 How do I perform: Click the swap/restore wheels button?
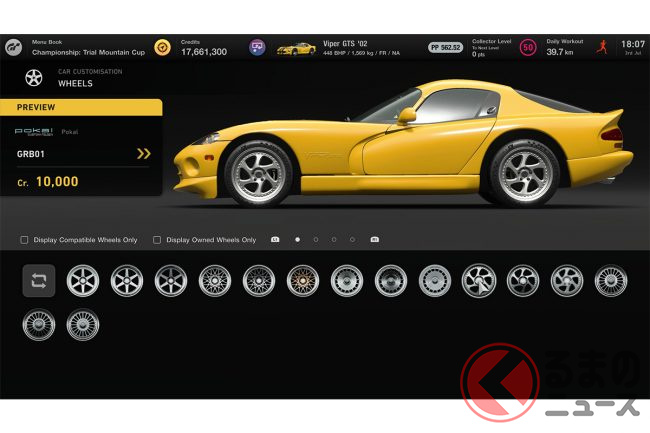[x=39, y=281]
